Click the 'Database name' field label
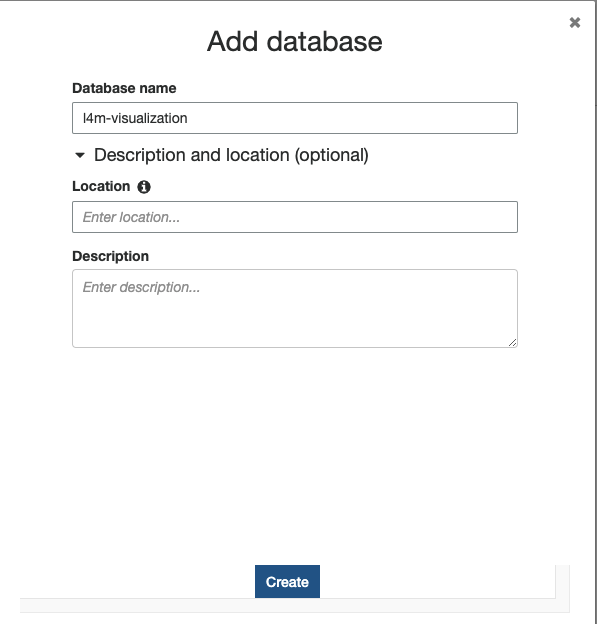Screen dimensions: 597x624 click(124, 88)
